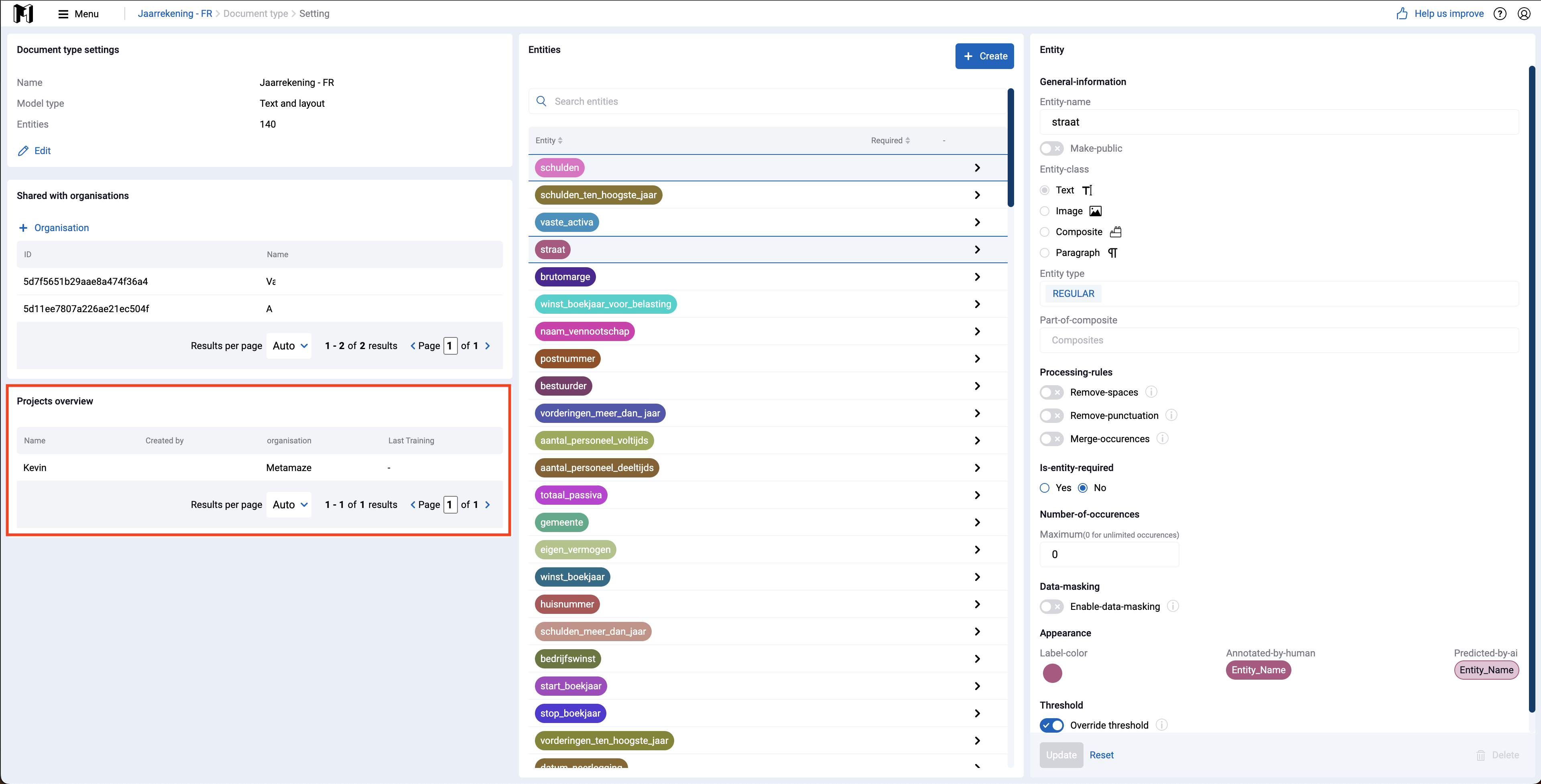Toggle the Make-public switch

pyautogui.click(x=1051, y=148)
